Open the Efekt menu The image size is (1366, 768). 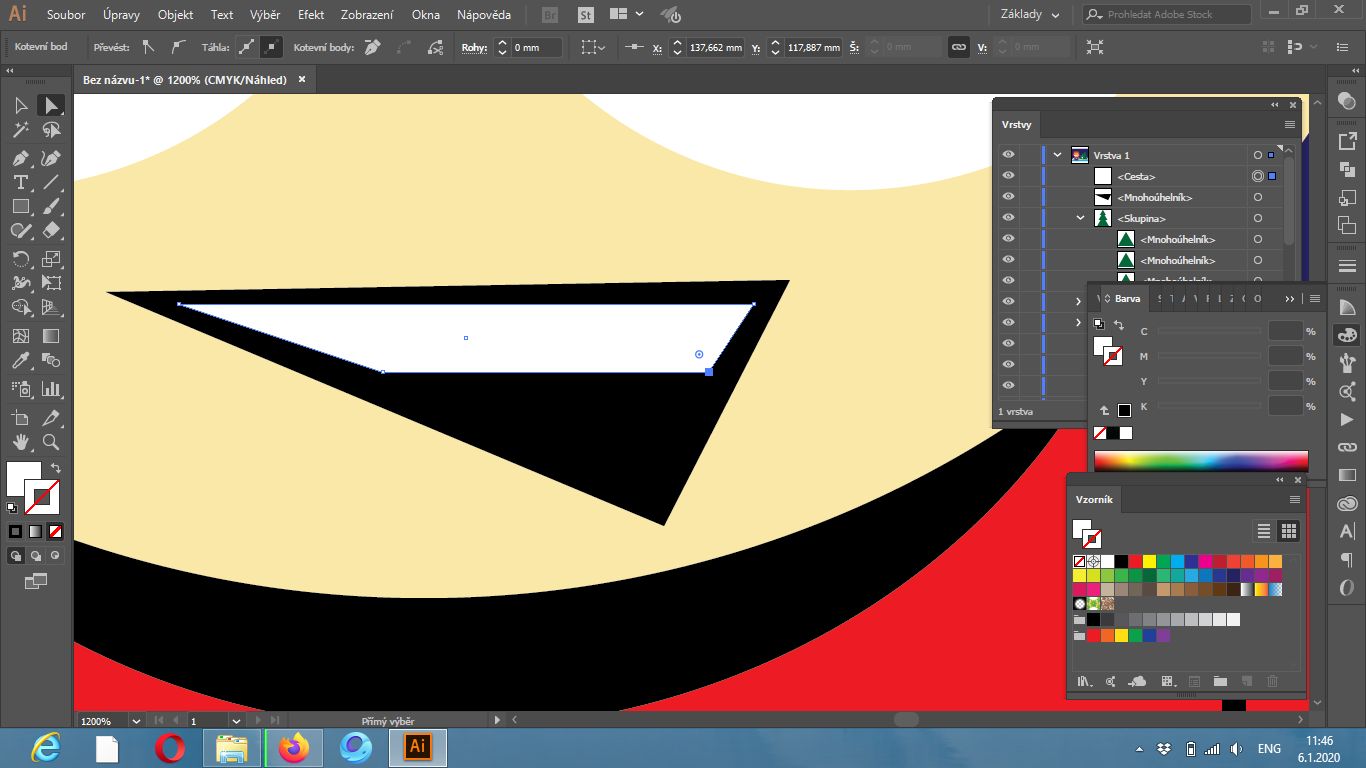(310, 15)
